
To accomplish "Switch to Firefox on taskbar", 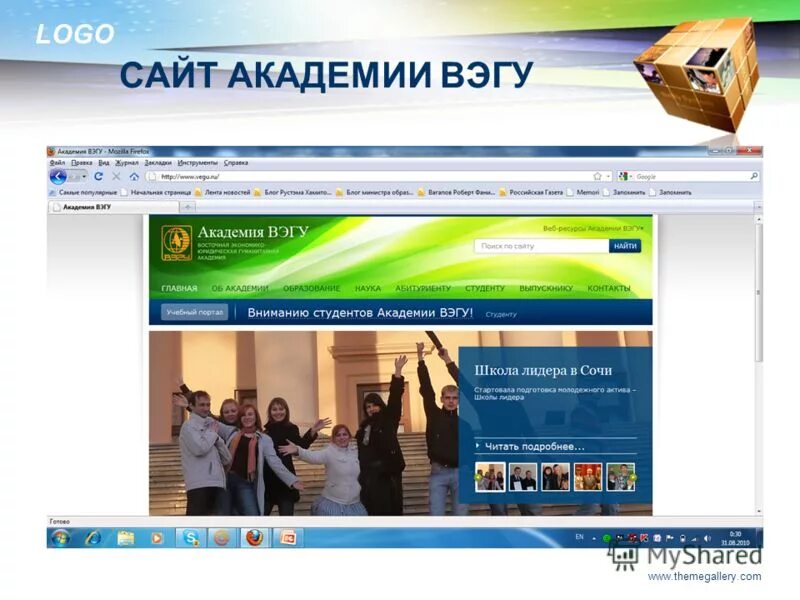I will (255, 538).
